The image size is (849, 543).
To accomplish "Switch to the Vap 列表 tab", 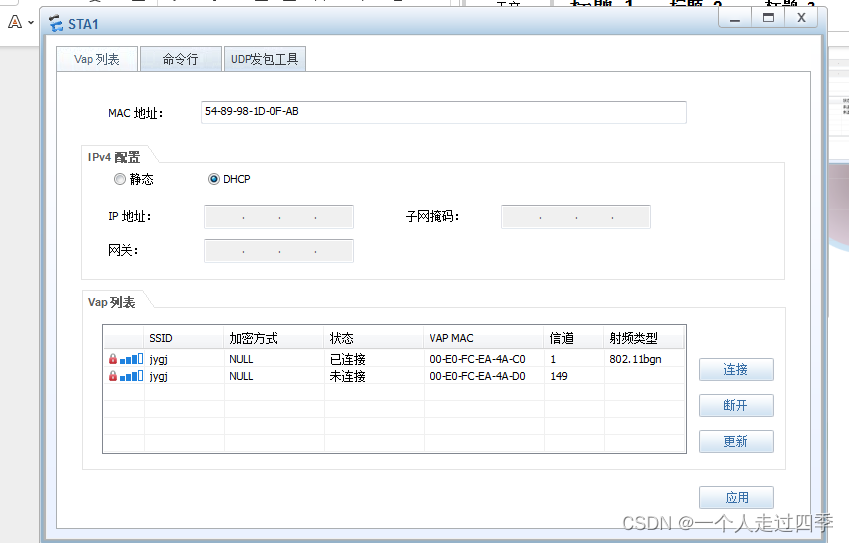I will (x=97, y=59).
